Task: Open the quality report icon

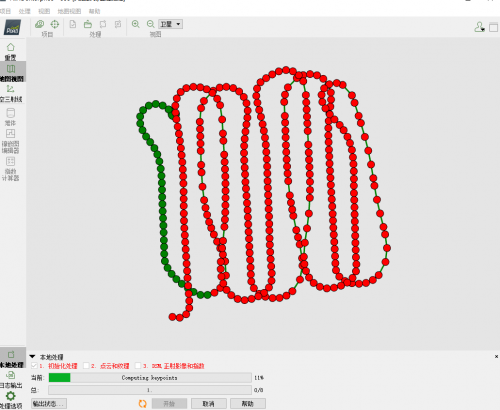Action: 73,24
